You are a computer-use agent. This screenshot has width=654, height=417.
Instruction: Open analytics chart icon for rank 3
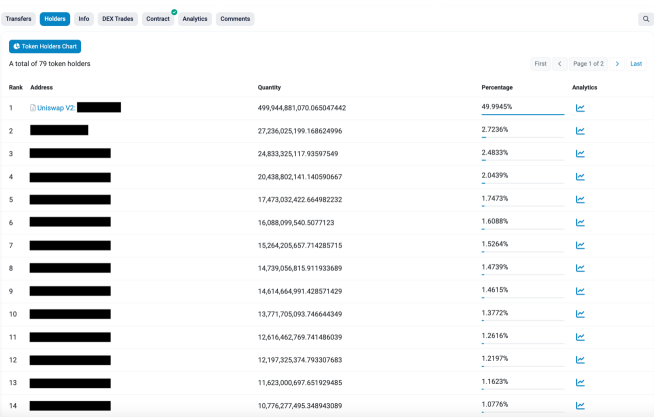point(580,154)
